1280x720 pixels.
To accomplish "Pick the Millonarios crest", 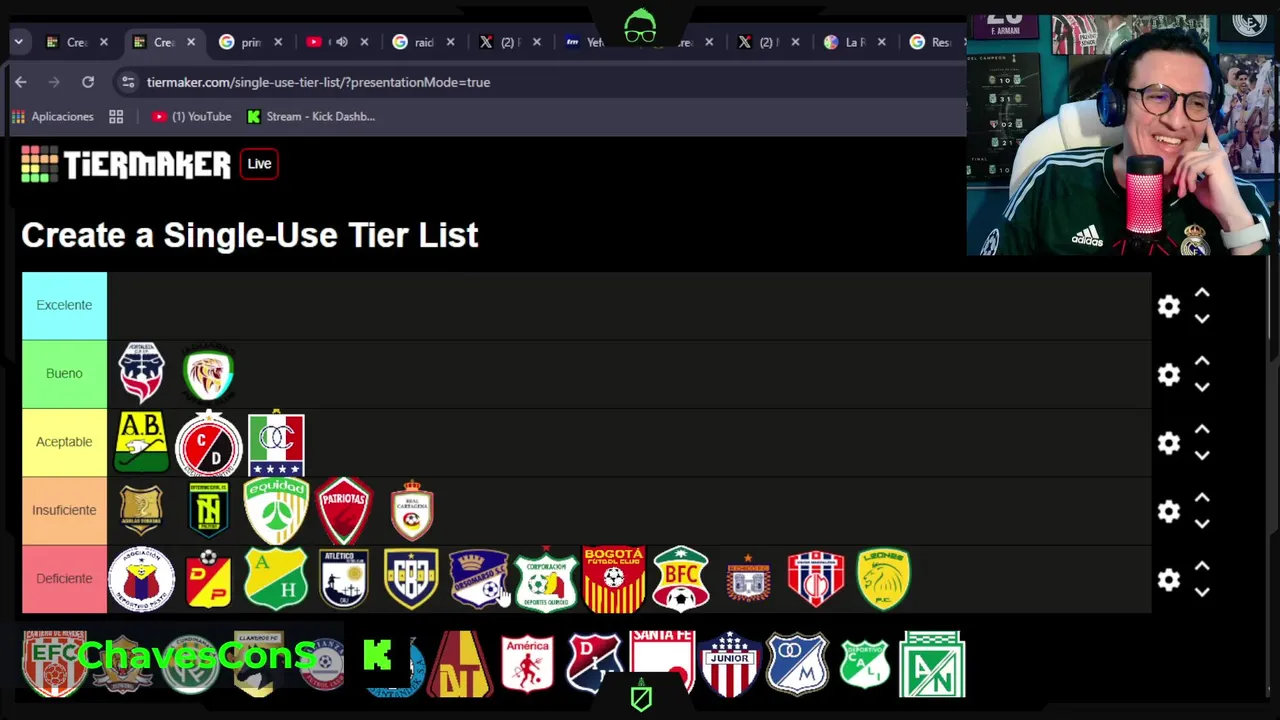I will (x=797, y=663).
